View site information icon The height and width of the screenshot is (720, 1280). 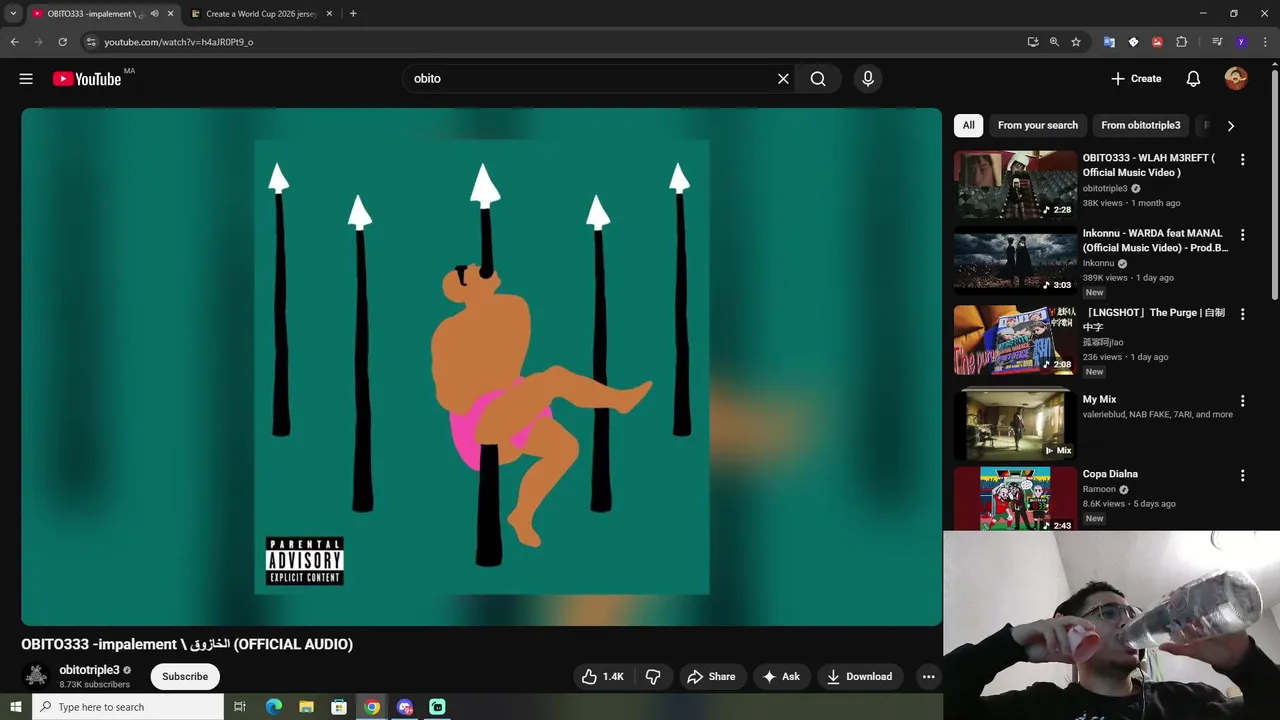click(x=91, y=42)
